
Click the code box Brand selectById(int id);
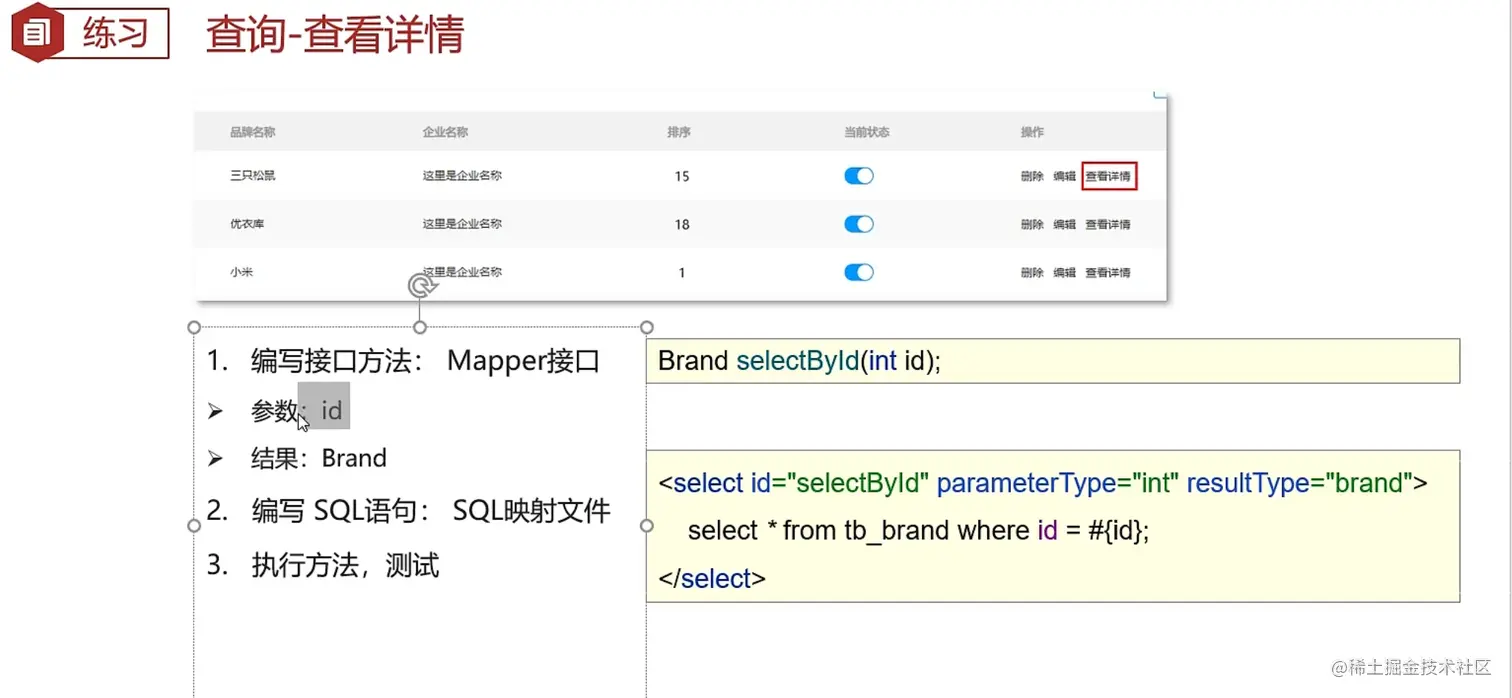1053,361
